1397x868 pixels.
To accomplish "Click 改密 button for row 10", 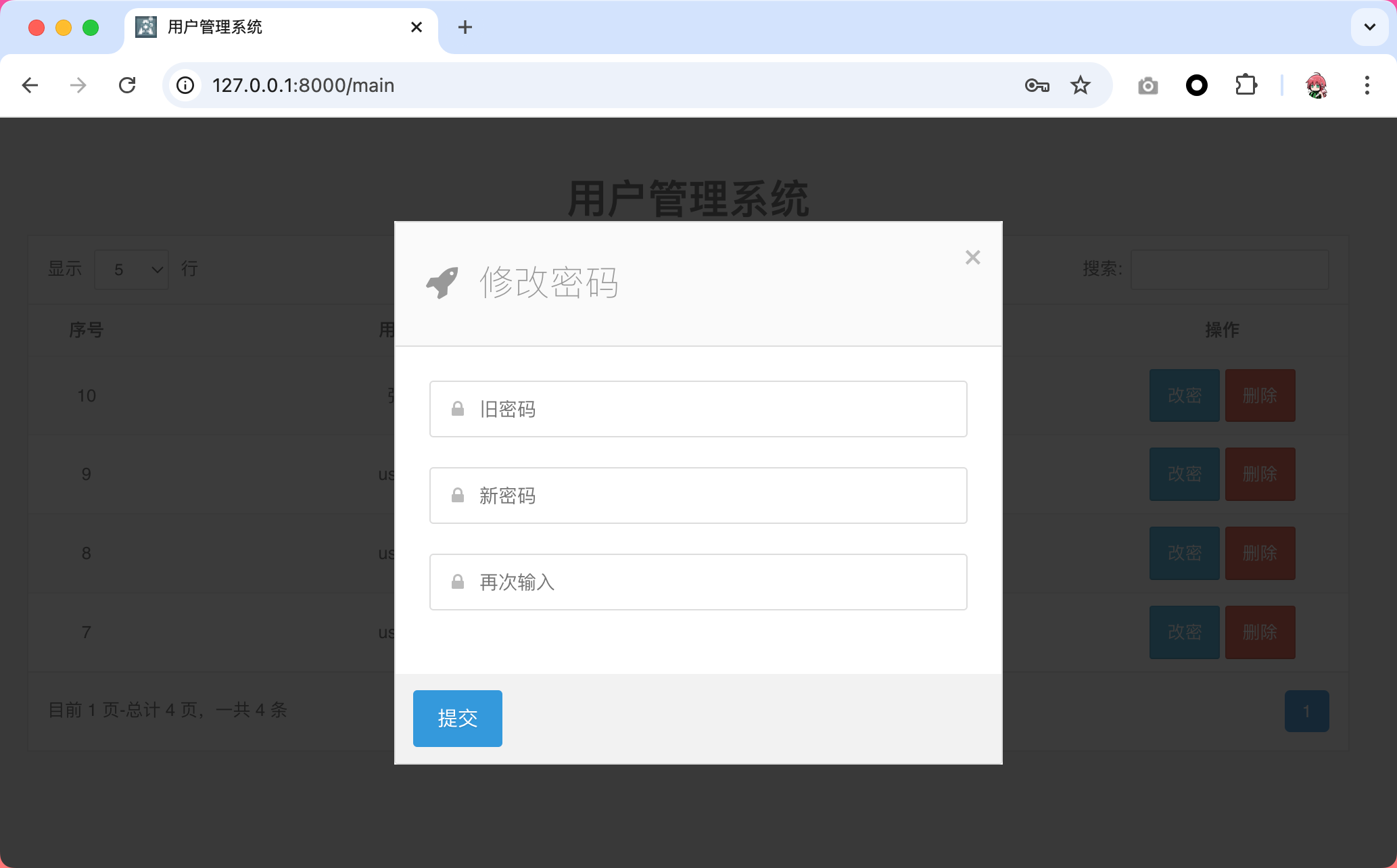I will click(1184, 395).
